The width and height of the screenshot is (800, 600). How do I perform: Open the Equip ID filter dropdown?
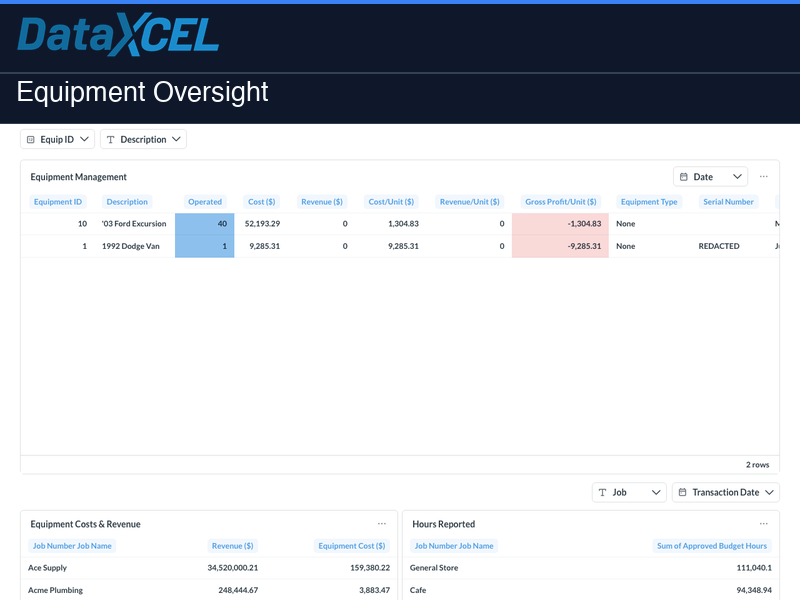pyautogui.click(x=82, y=139)
